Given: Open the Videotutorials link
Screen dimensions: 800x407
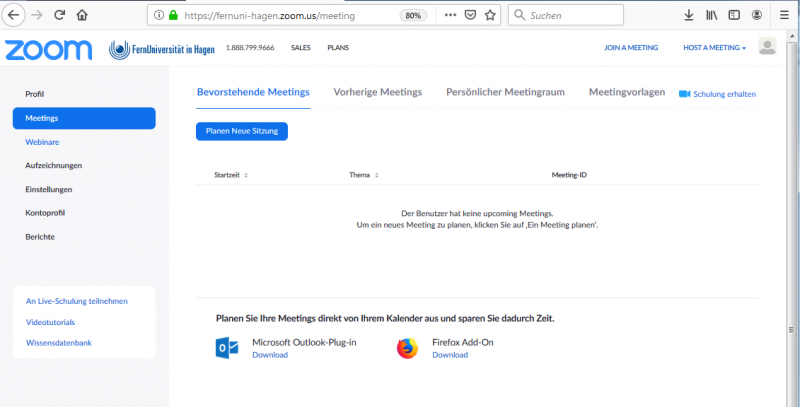Looking at the screenshot, I should pyautogui.click(x=51, y=322).
